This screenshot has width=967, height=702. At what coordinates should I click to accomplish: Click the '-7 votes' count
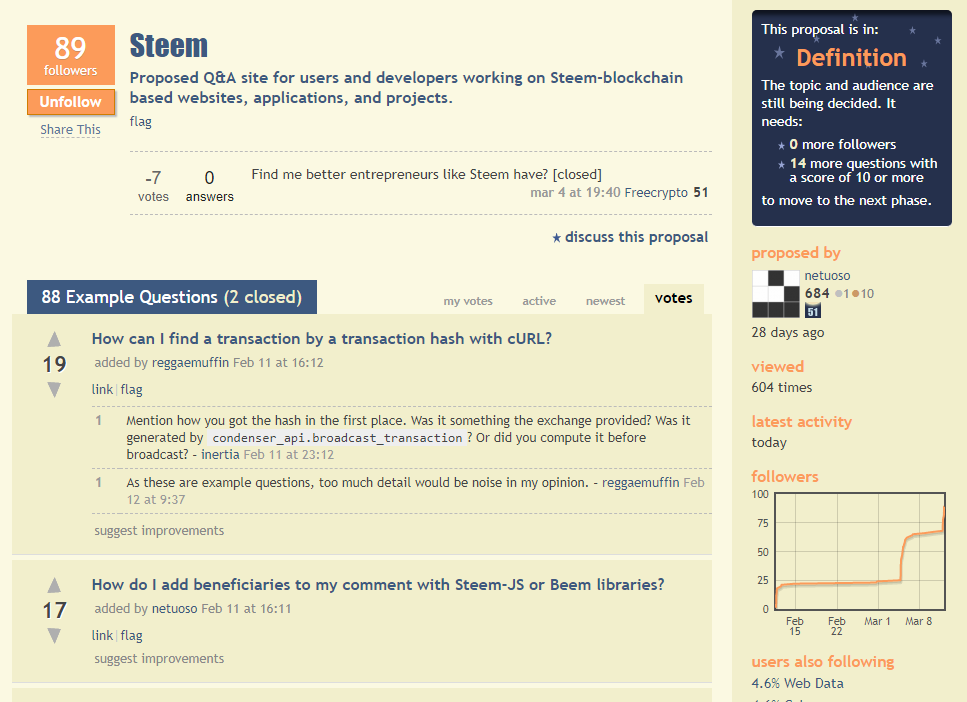153,186
